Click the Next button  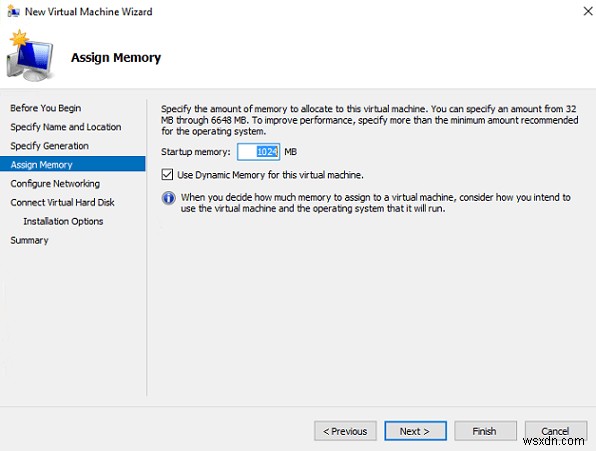(415, 431)
